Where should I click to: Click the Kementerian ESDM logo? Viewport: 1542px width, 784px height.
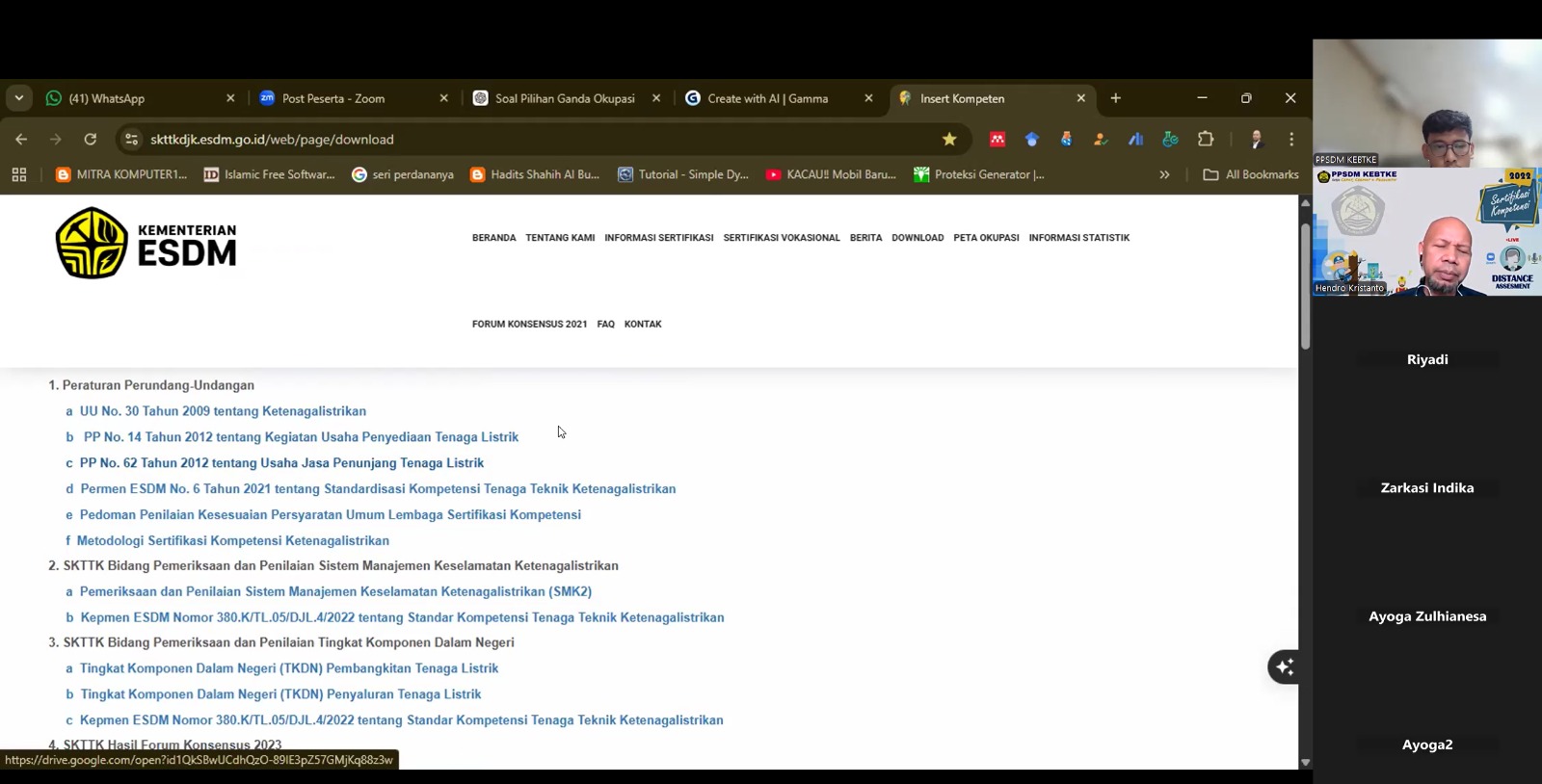(146, 243)
